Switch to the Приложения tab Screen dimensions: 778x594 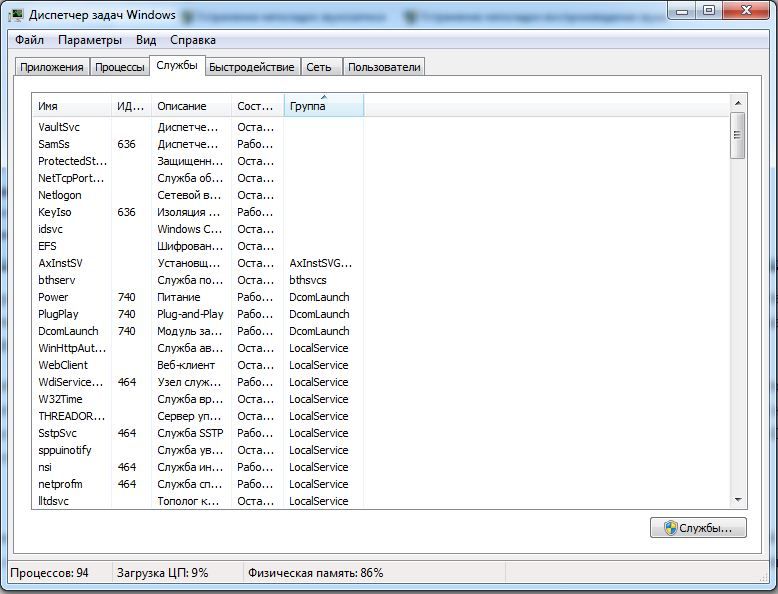[x=52, y=67]
